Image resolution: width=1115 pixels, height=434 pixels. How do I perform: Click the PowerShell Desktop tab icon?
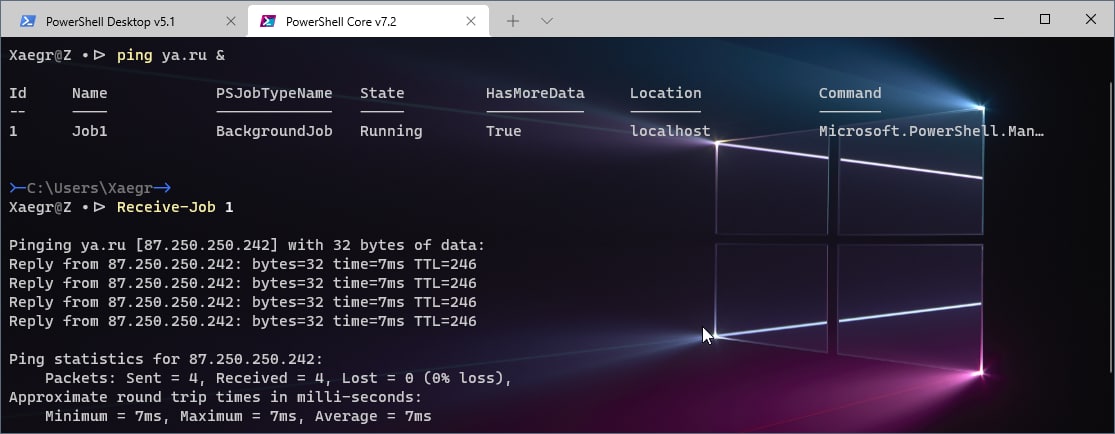coord(28,21)
